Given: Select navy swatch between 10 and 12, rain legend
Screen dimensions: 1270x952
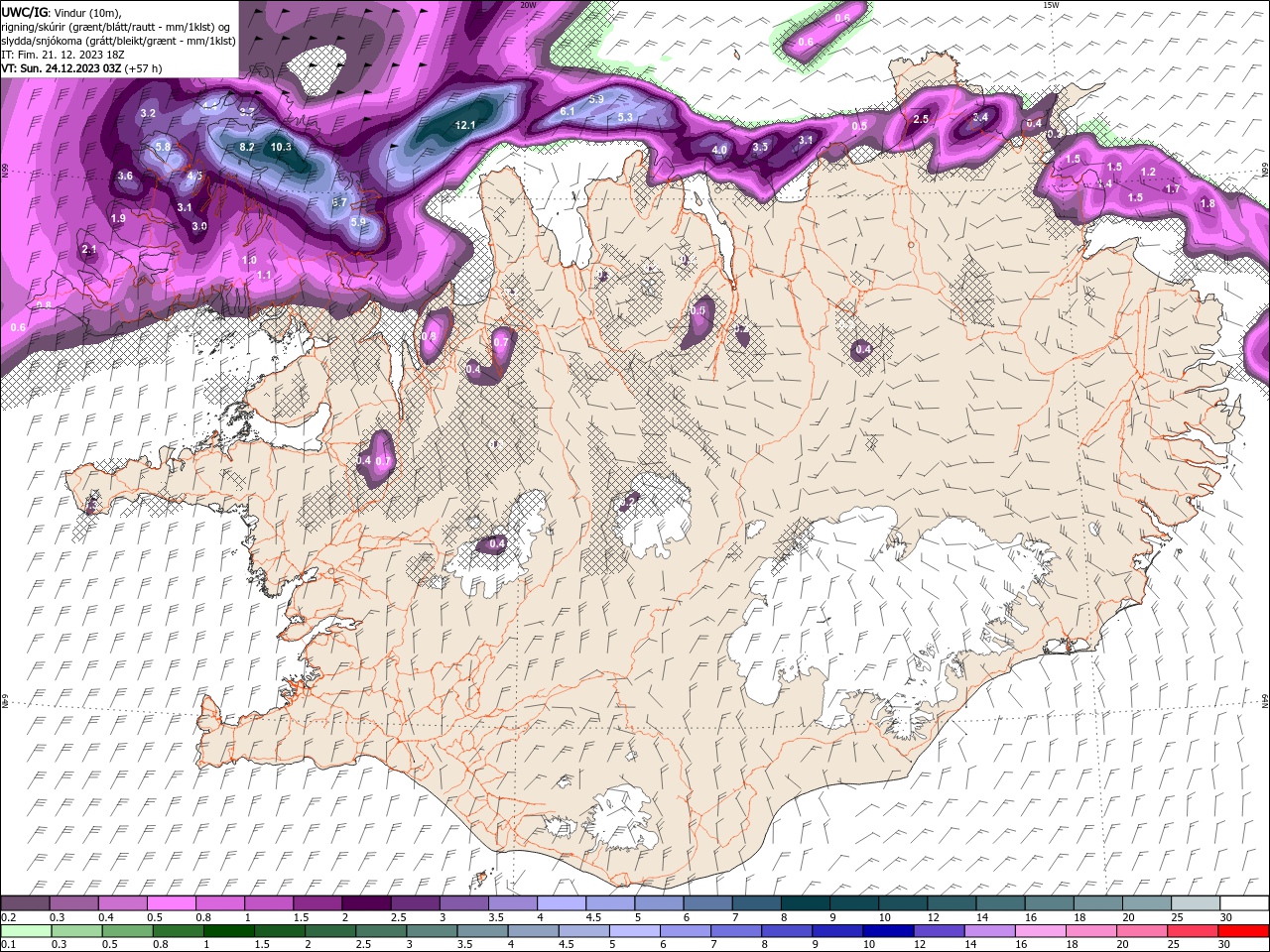Looking at the screenshot, I should pyautogui.click(x=888, y=931).
